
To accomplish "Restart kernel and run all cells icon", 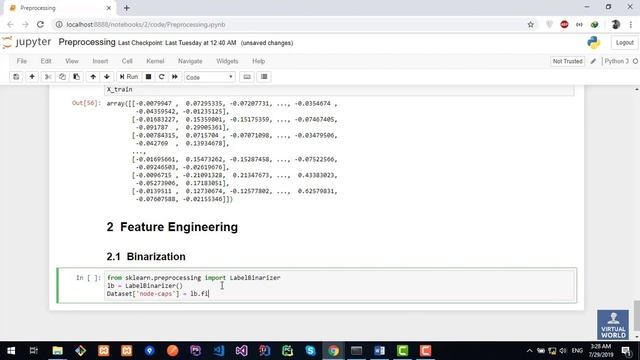I will (175, 77).
